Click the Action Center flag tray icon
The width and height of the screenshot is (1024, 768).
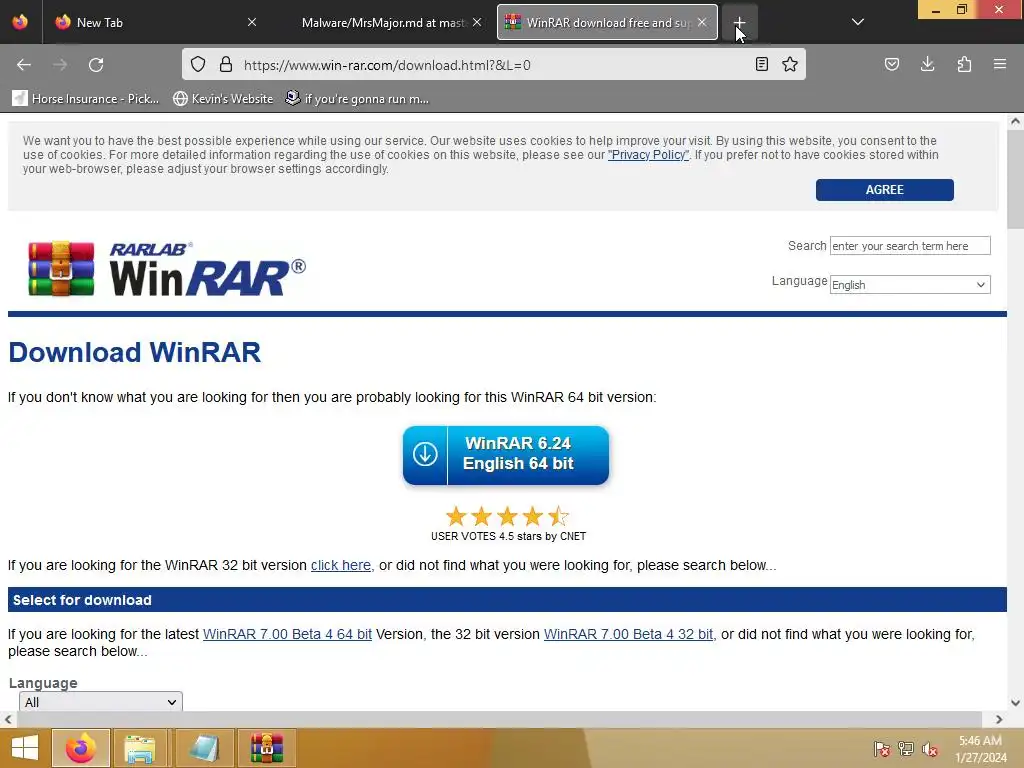click(x=881, y=748)
